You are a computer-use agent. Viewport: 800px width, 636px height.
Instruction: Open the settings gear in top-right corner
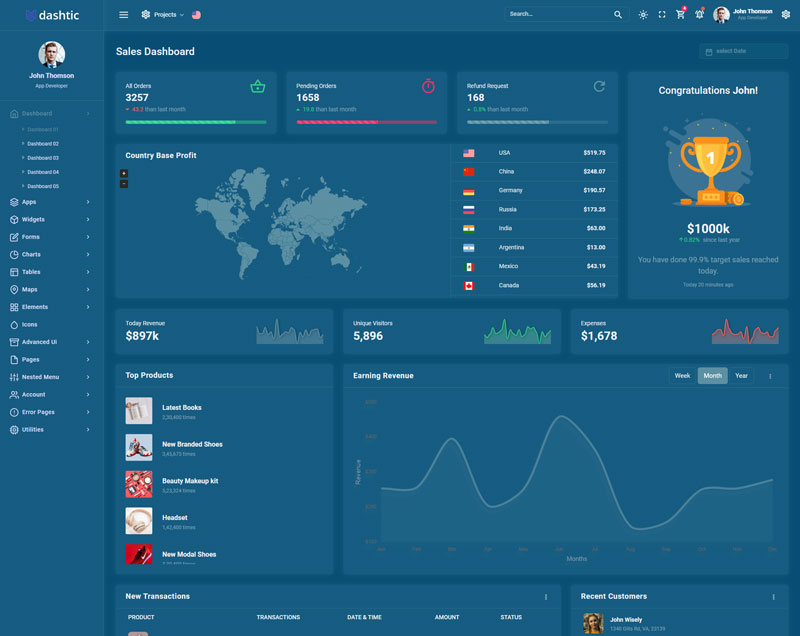pos(785,15)
